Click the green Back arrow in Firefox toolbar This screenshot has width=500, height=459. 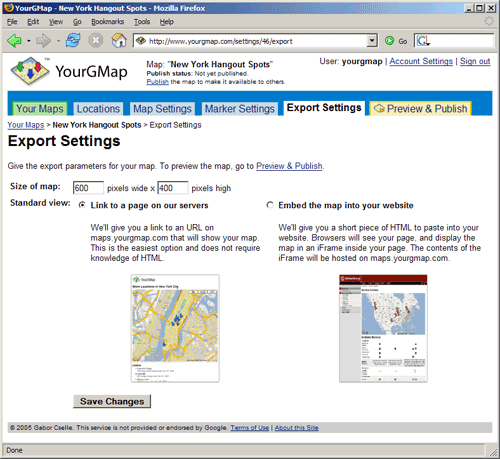(x=14, y=41)
